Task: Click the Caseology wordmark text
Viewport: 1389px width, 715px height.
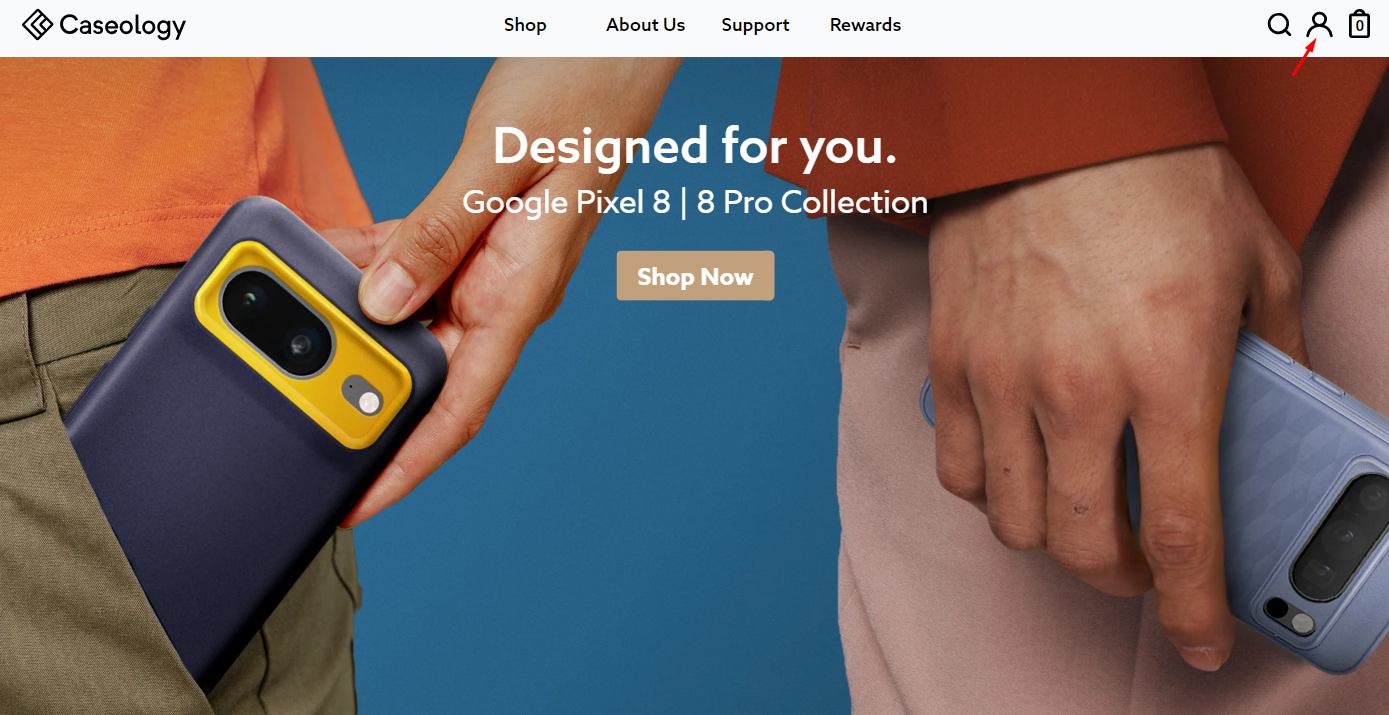Action: (123, 26)
